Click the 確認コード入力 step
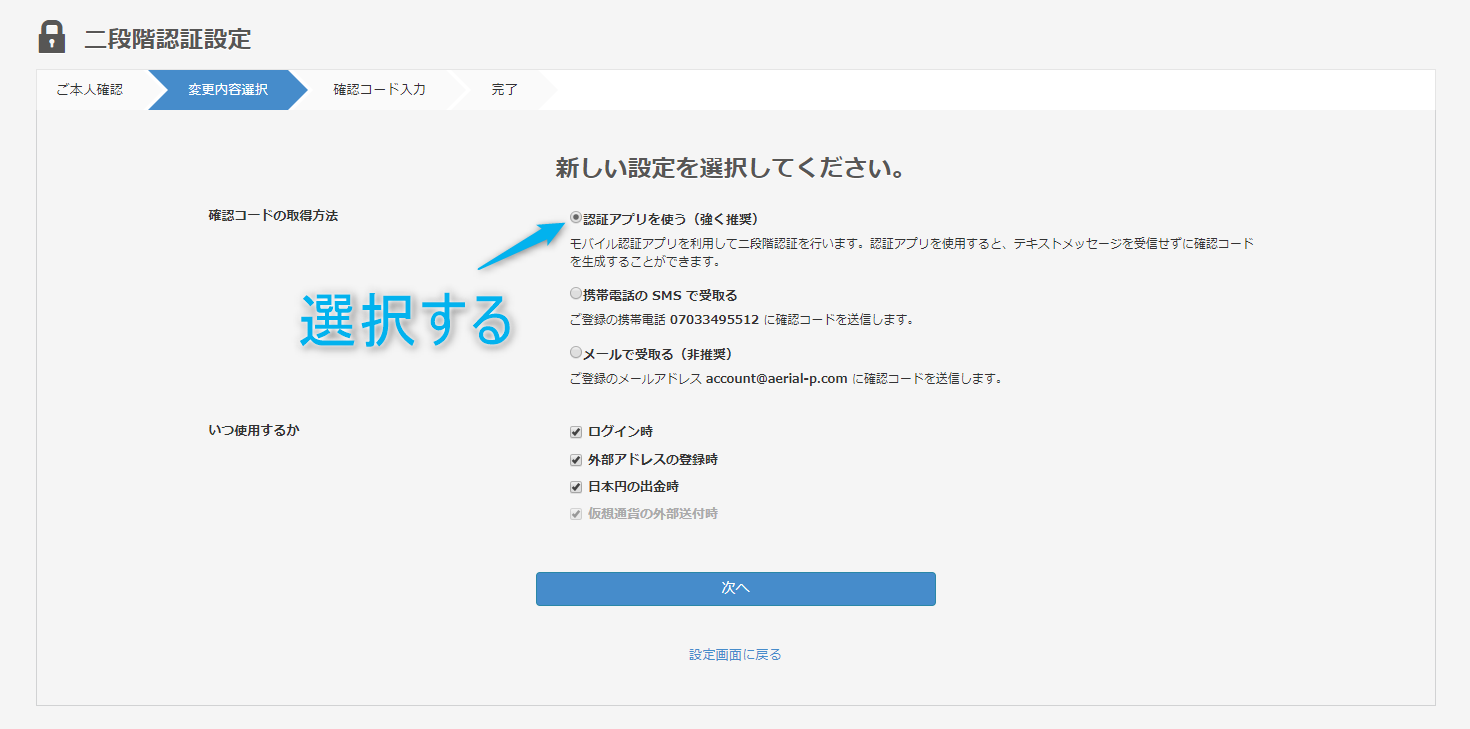 (x=378, y=89)
